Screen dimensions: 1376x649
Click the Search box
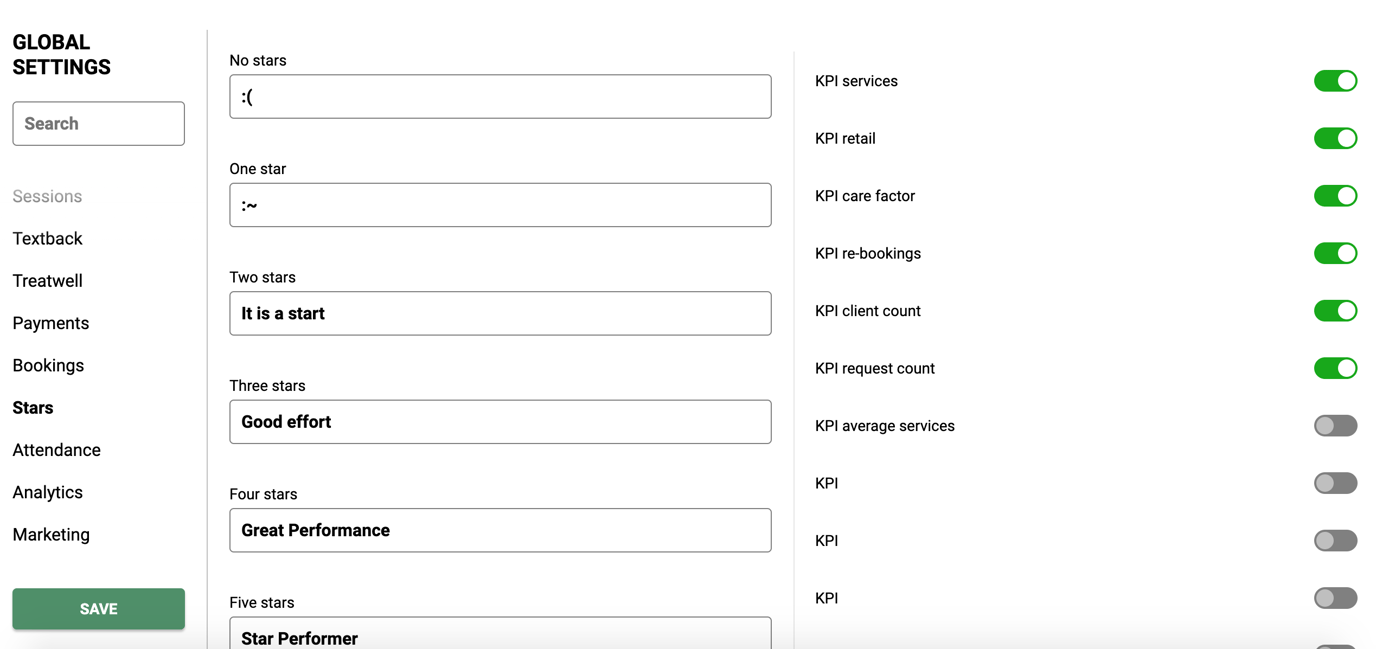coord(98,123)
